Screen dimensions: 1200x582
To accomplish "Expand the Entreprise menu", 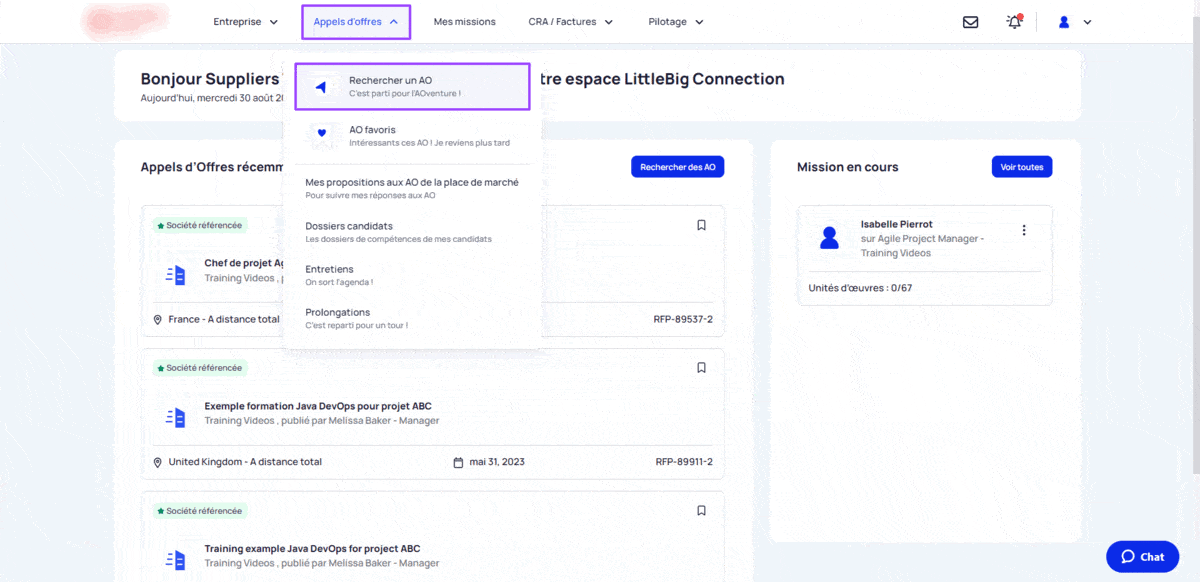I will (x=246, y=22).
